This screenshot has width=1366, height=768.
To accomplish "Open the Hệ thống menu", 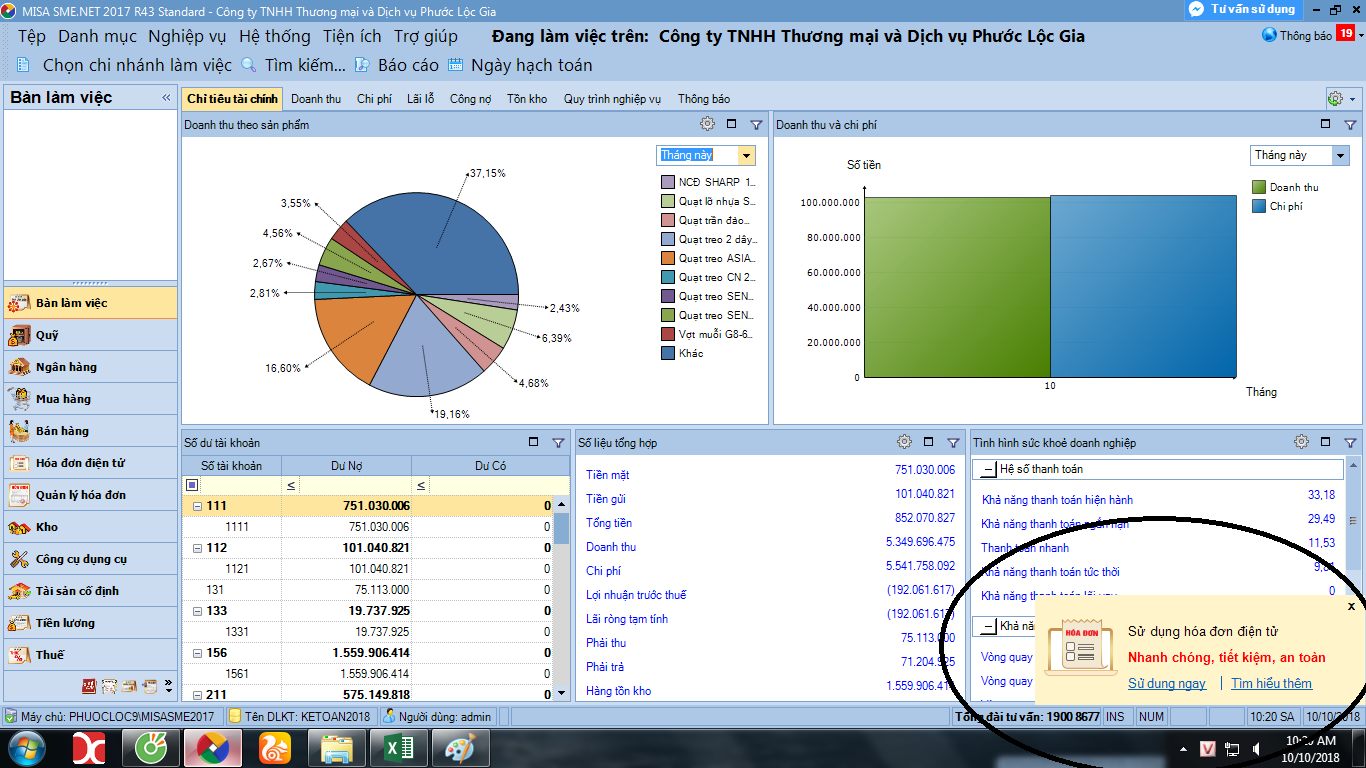I will coord(275,36).
